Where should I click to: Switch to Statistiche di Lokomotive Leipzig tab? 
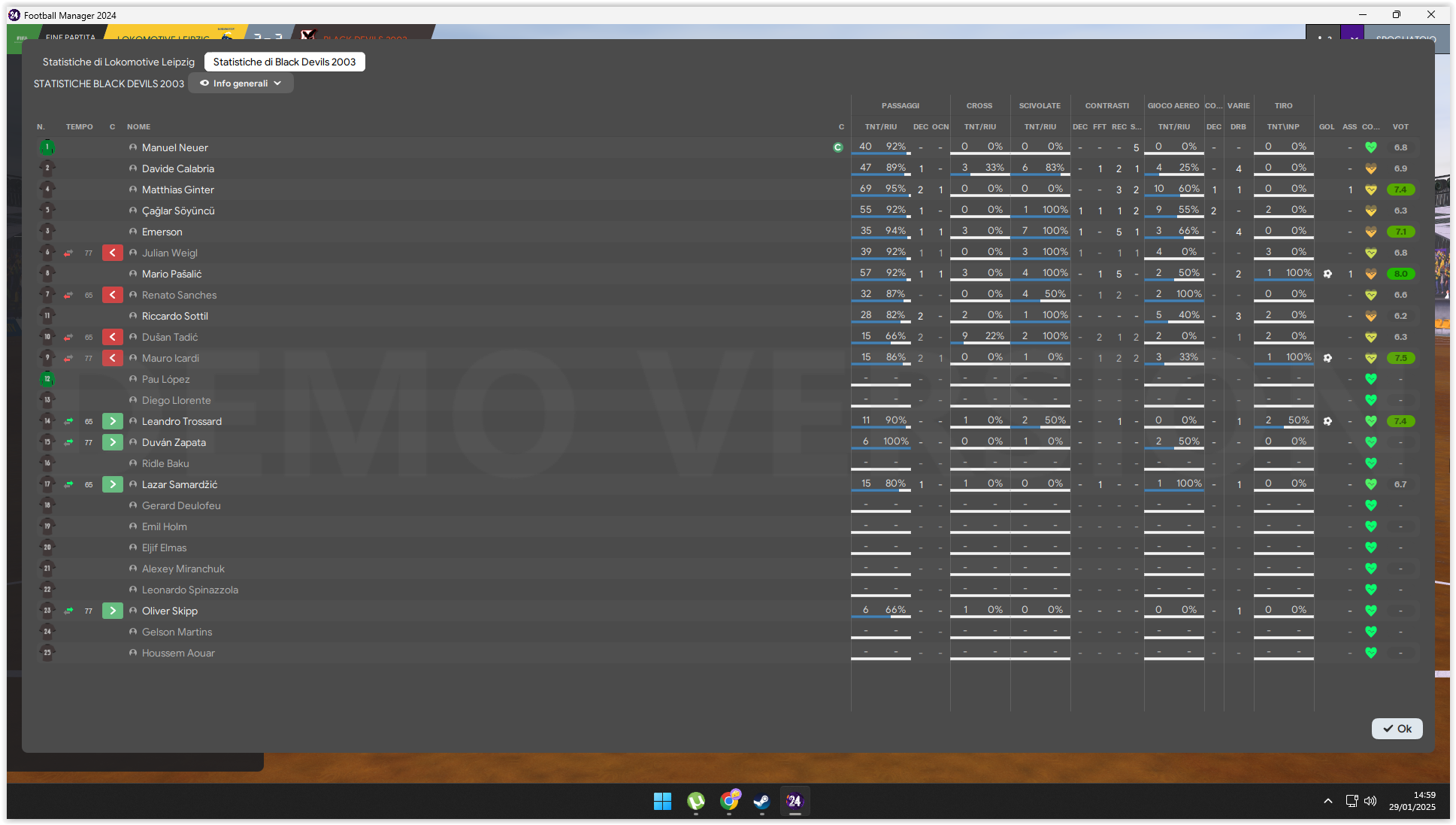pyautogui.click(x=118, y=62)
